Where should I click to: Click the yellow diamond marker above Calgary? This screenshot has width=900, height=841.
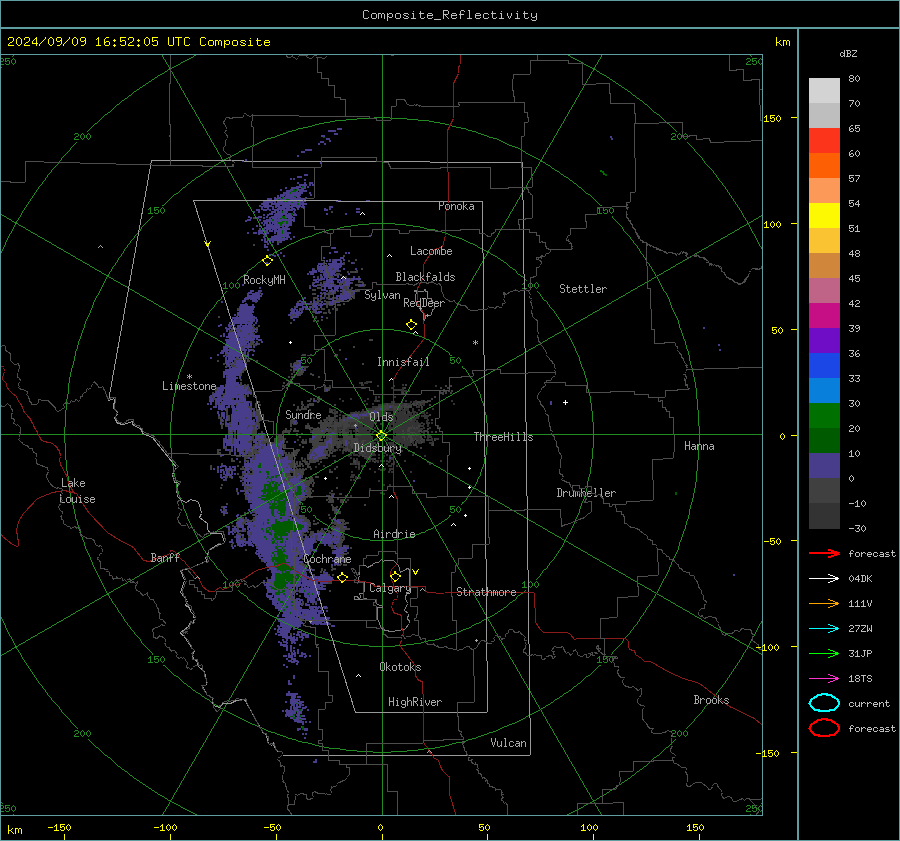(x=395, y=576)
